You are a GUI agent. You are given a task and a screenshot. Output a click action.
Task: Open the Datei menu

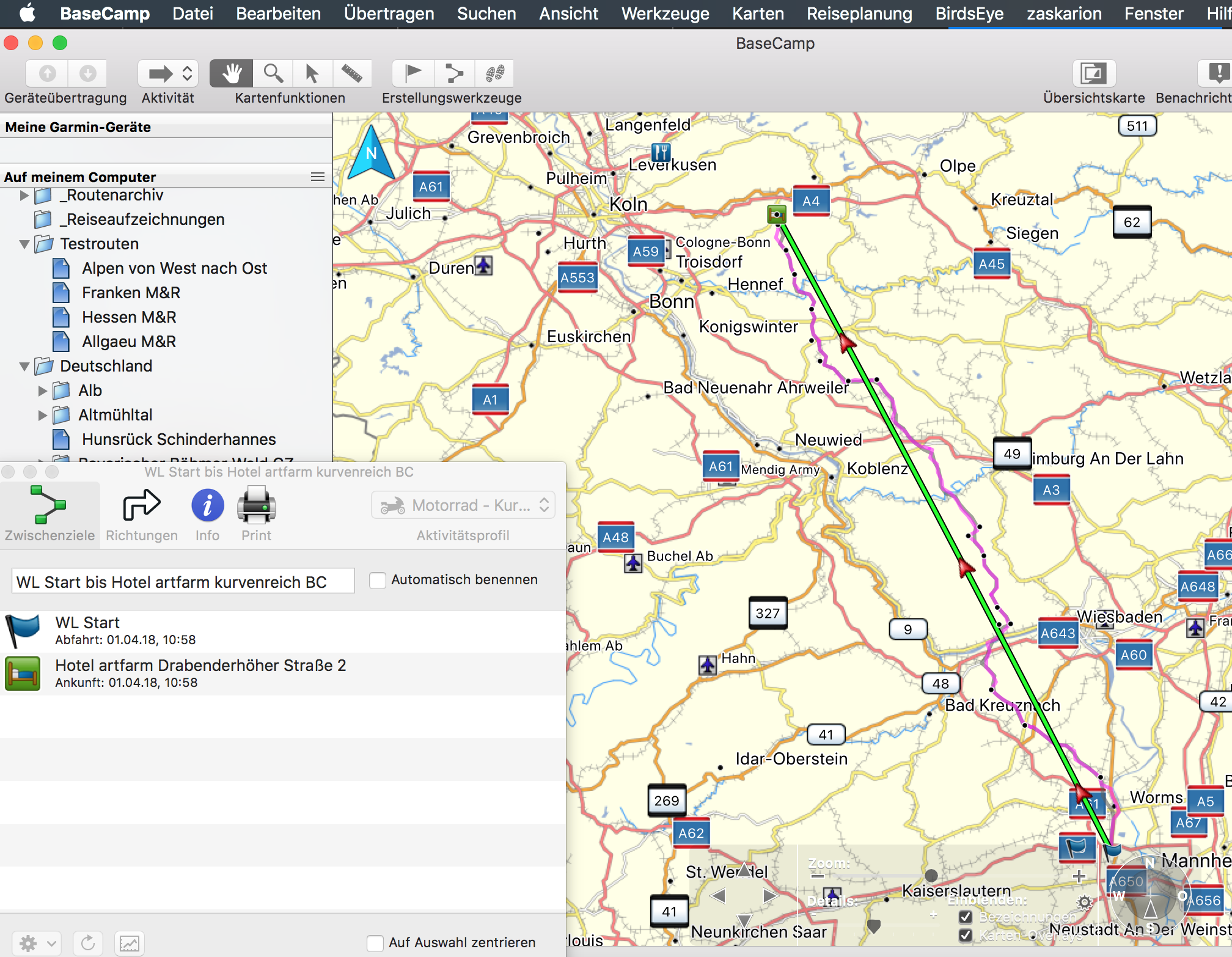193,13
